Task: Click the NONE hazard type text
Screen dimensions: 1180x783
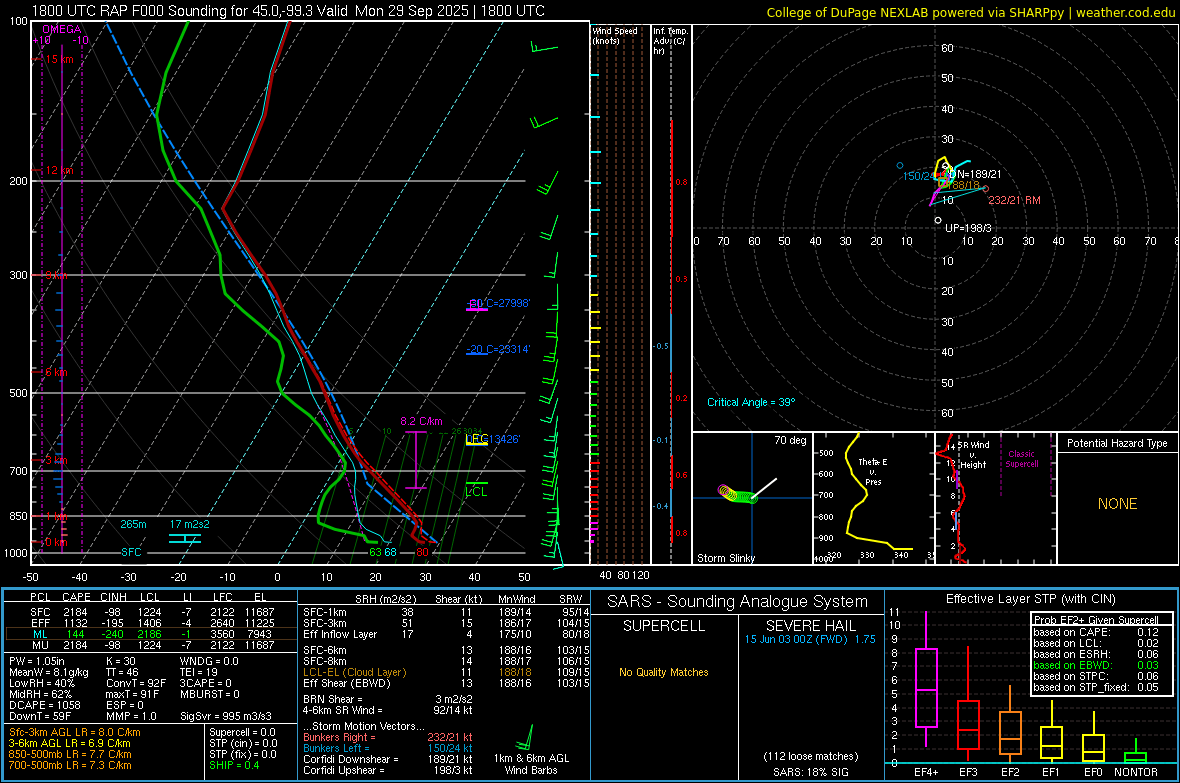Action: coord(1117,504)
